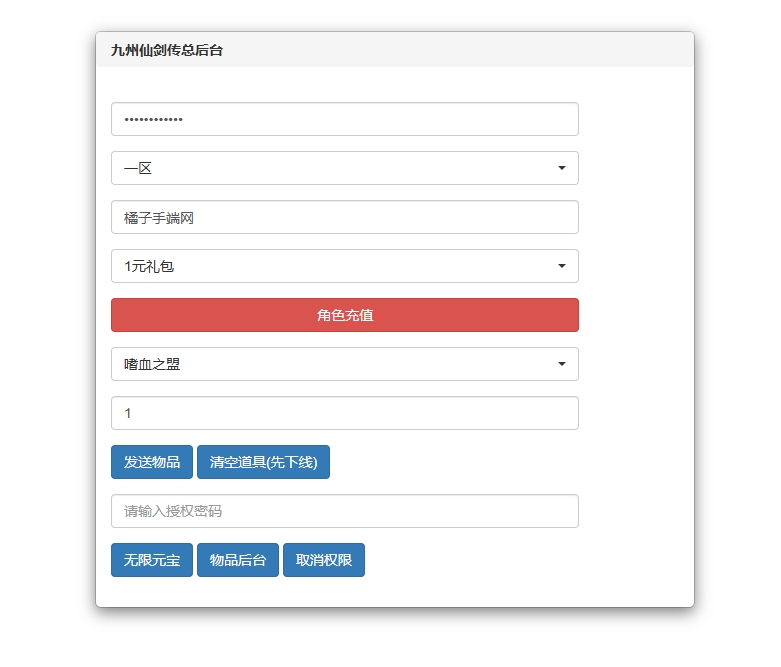Click the 九州仙剑传总后台 panel heading
Screen dimensions: 781x667
166,50
